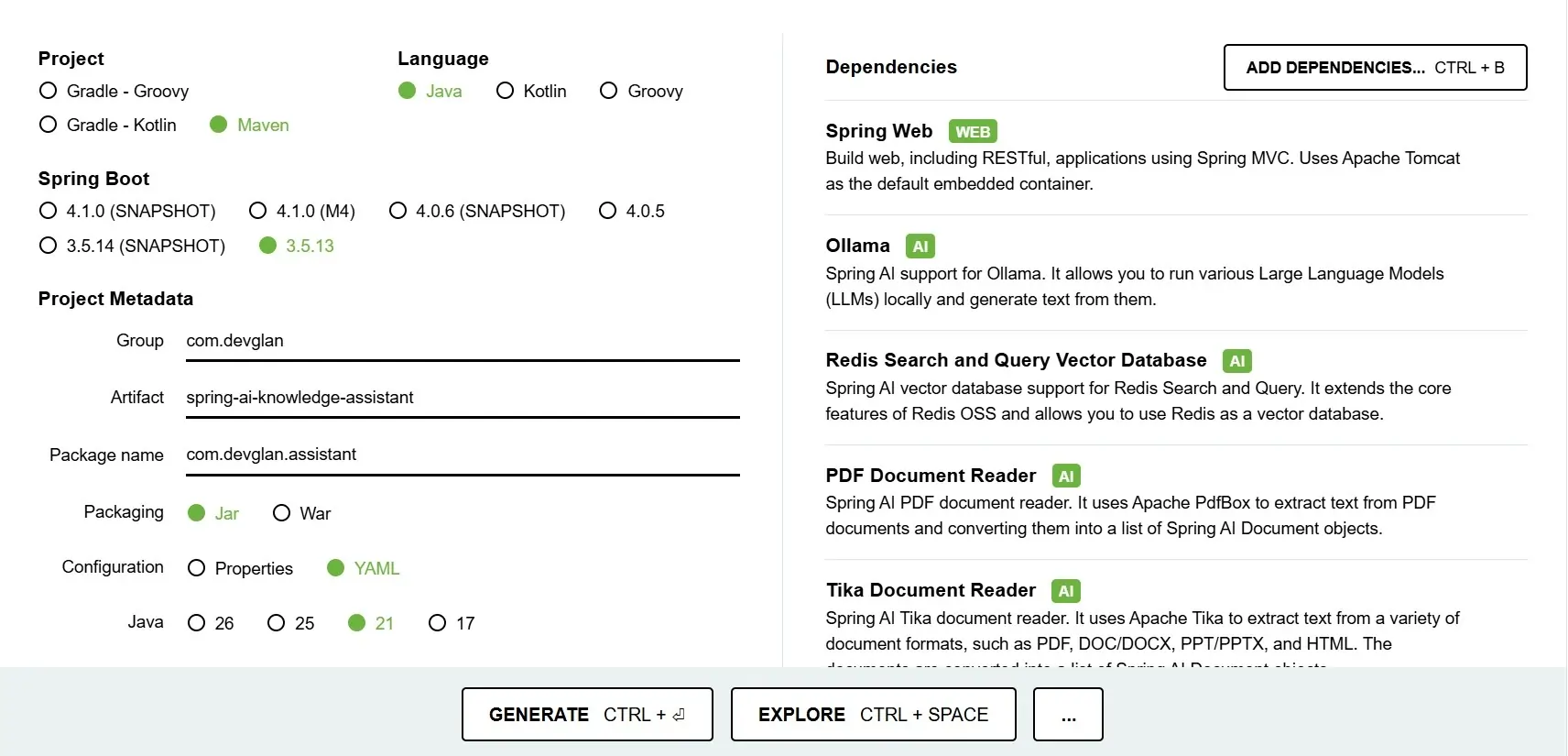Edit the Artifact name field
This screenshot has width=1568, height=756.
[x=462, y=398]
